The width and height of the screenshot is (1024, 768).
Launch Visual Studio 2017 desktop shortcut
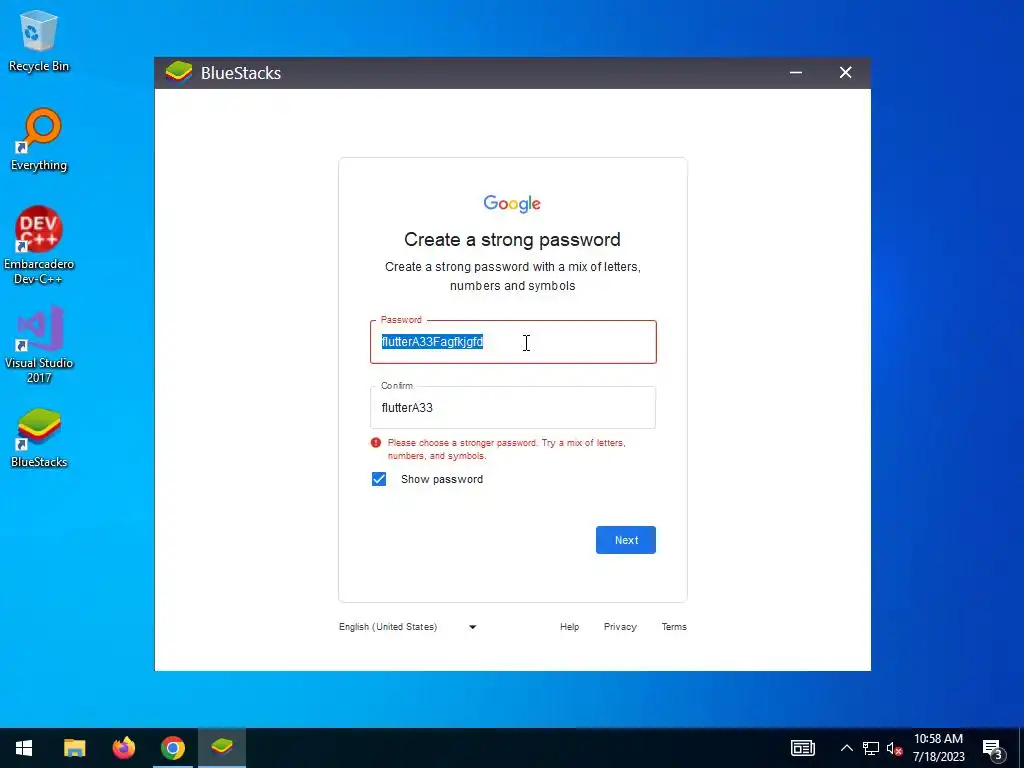click(x=39, y=344)
